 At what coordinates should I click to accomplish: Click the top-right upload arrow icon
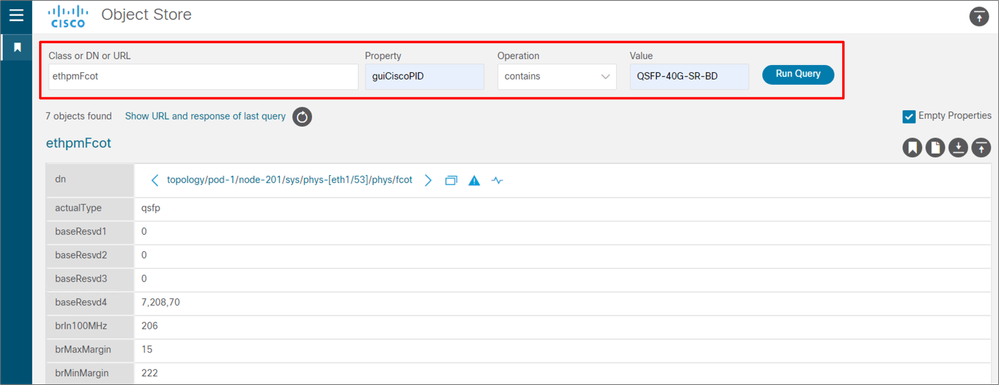point(978,17)
